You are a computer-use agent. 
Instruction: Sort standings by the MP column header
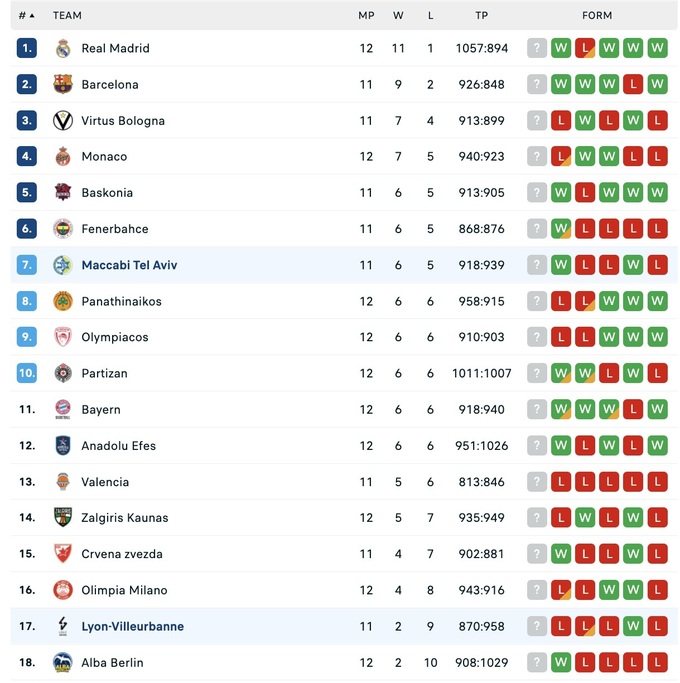pos(366,15)
